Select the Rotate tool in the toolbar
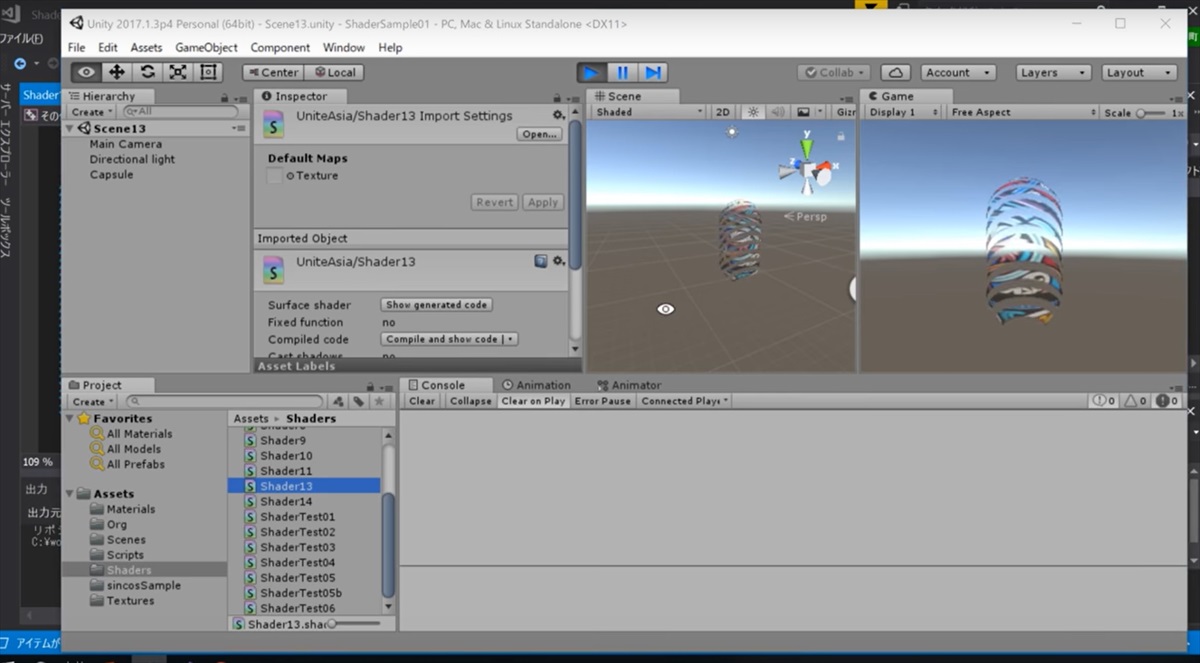This screenshot has height=663, width=1200. pos(147,72)
